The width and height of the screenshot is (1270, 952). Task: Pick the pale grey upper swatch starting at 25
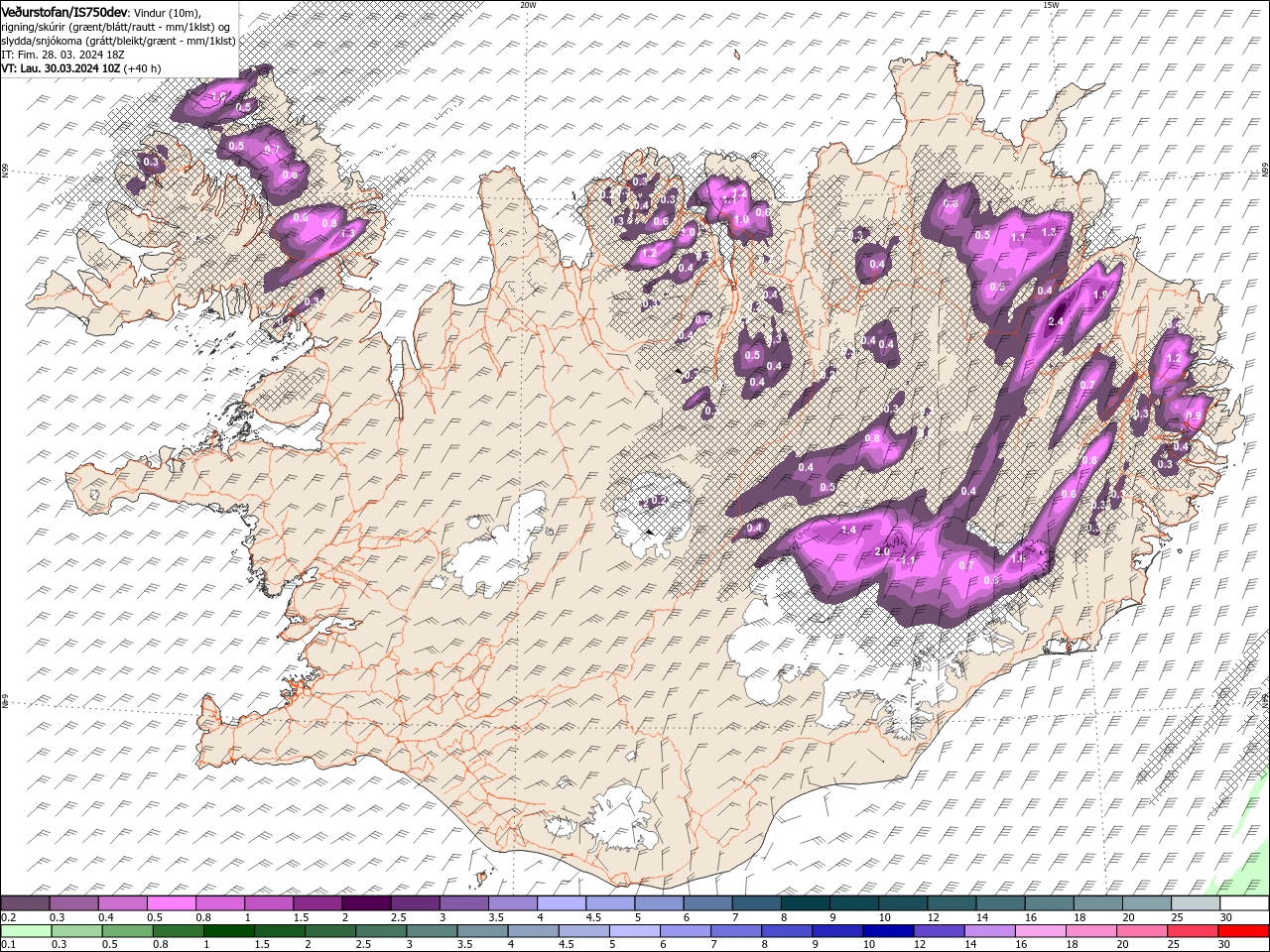1196,903
